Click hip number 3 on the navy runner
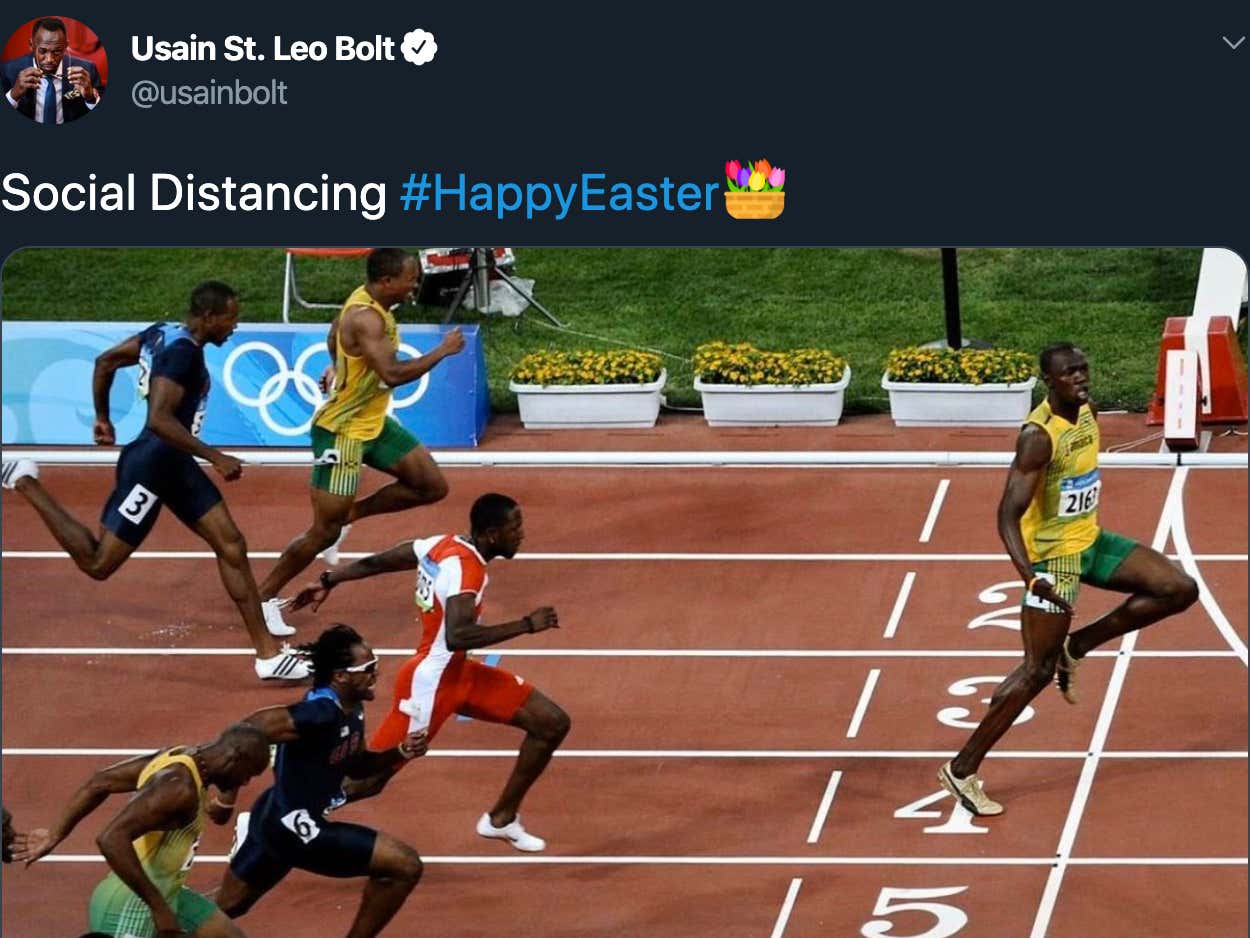 coord(137,503)
